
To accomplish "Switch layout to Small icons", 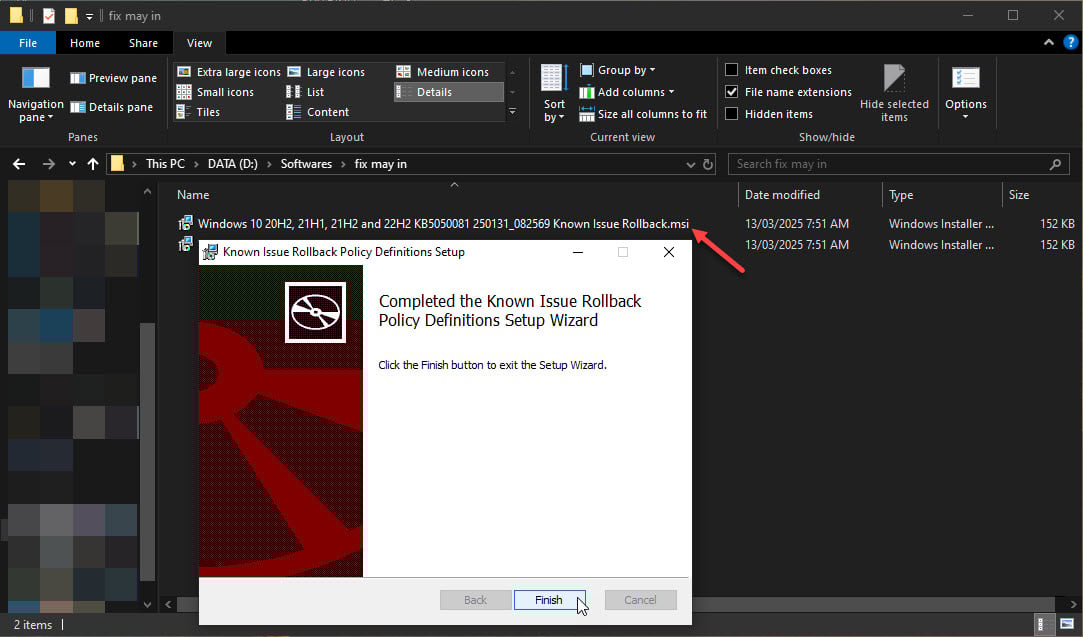I will pyautogui.click(x=215, y=92).
